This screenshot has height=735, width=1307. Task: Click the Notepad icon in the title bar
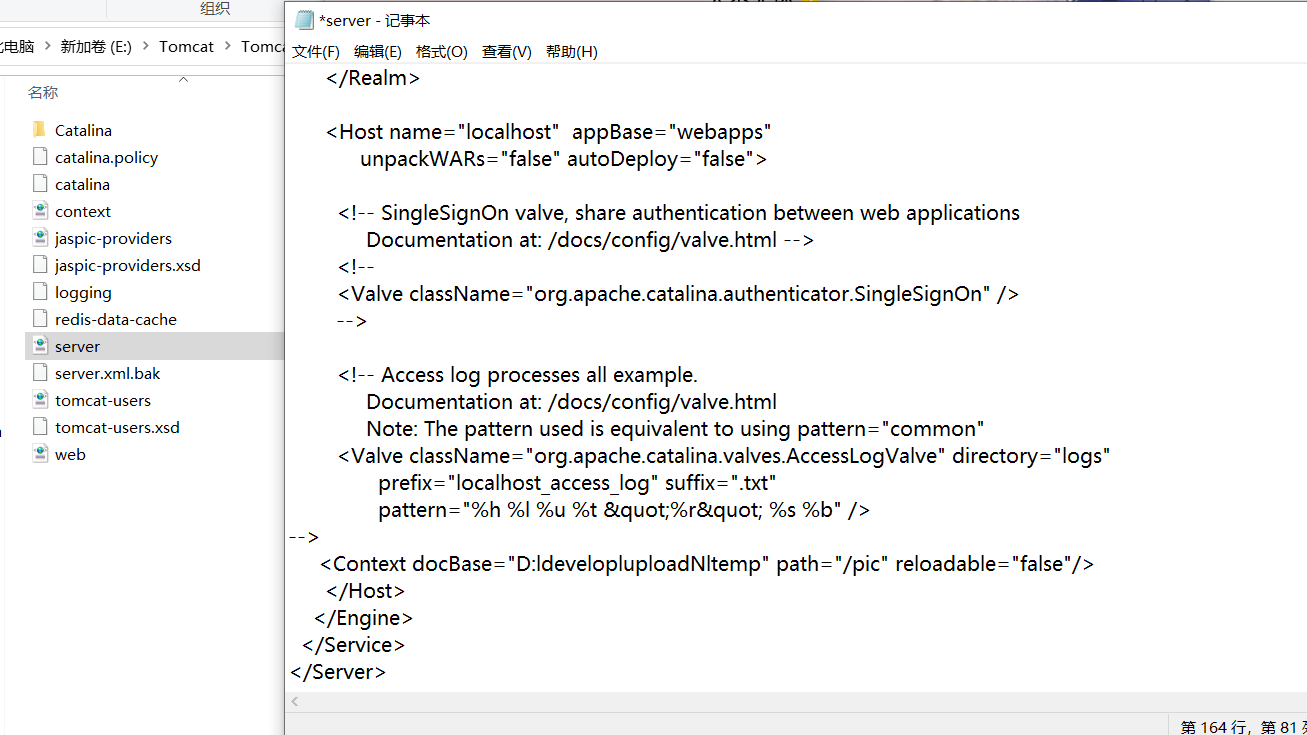pos(304,20)
